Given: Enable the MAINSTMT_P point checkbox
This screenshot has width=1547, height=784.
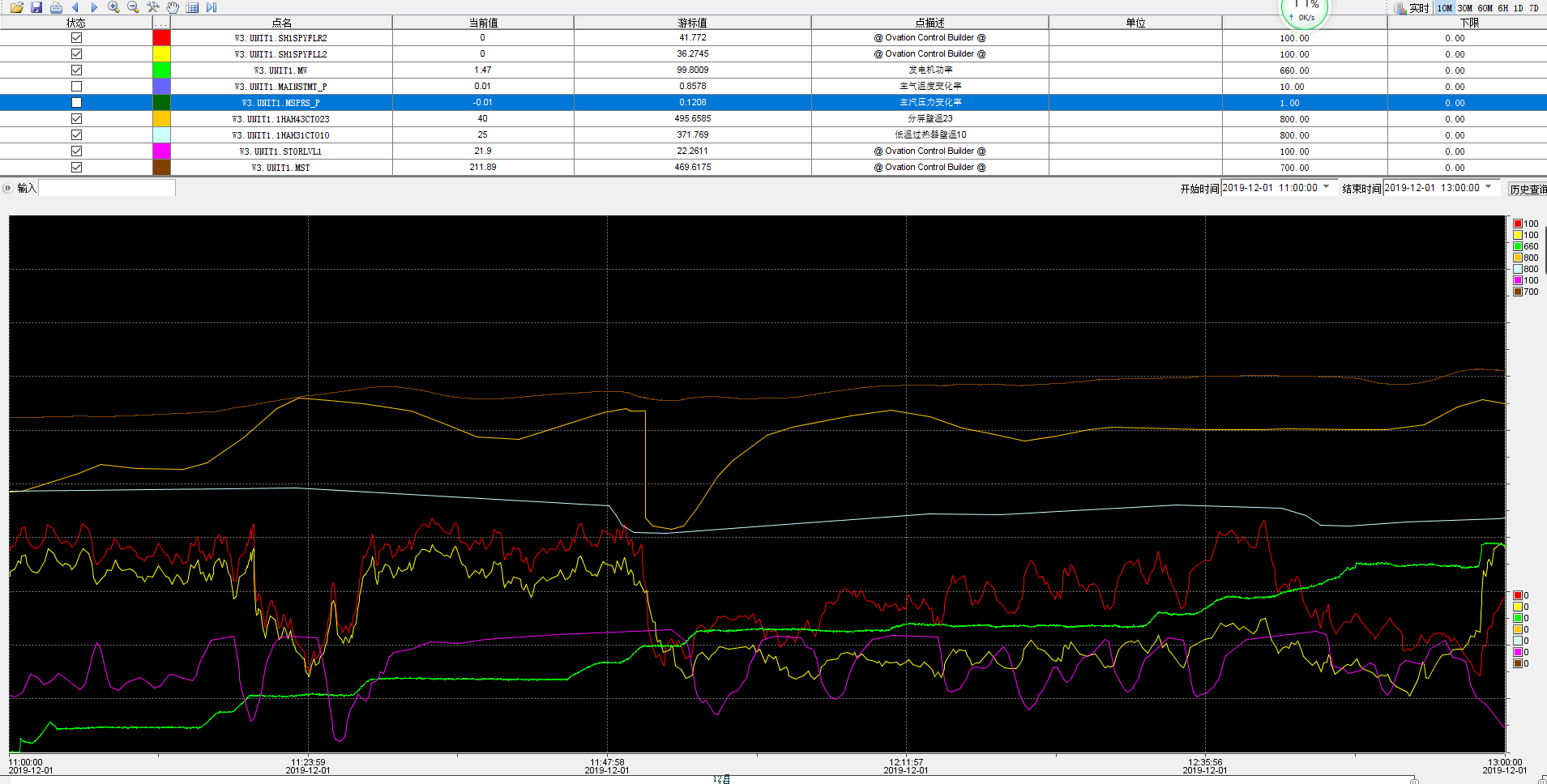Looking at the screenshot, I should [x=76, y=87].
